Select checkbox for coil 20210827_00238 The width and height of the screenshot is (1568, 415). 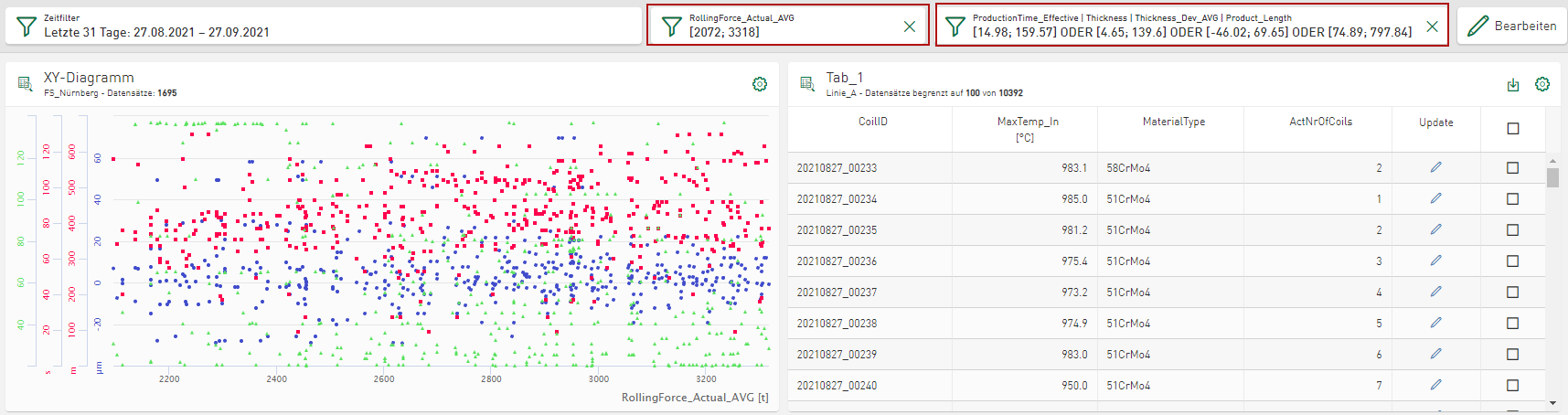[1512, 323]
